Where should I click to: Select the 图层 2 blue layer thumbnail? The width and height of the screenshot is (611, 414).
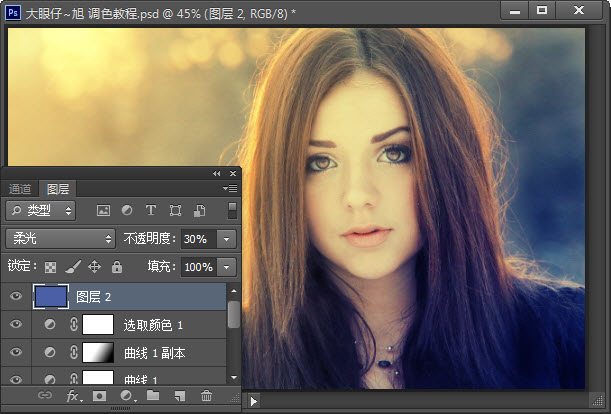tap(51, 296)
